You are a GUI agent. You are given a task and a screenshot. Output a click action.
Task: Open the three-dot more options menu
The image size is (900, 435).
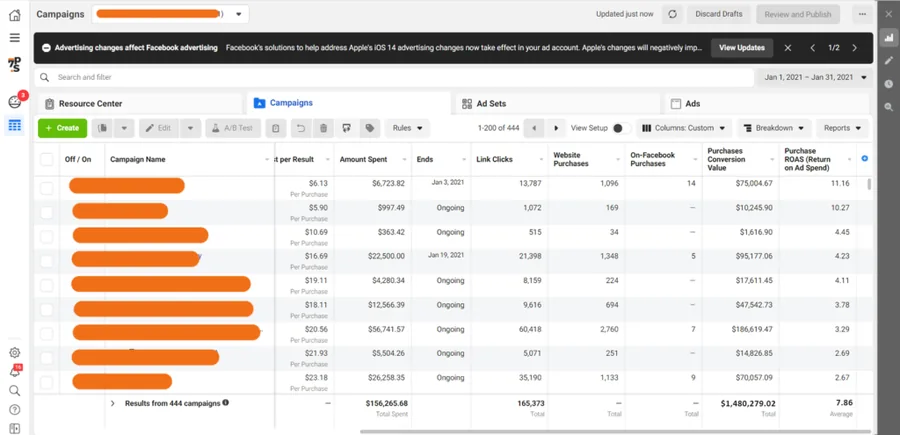pos(862,14)
